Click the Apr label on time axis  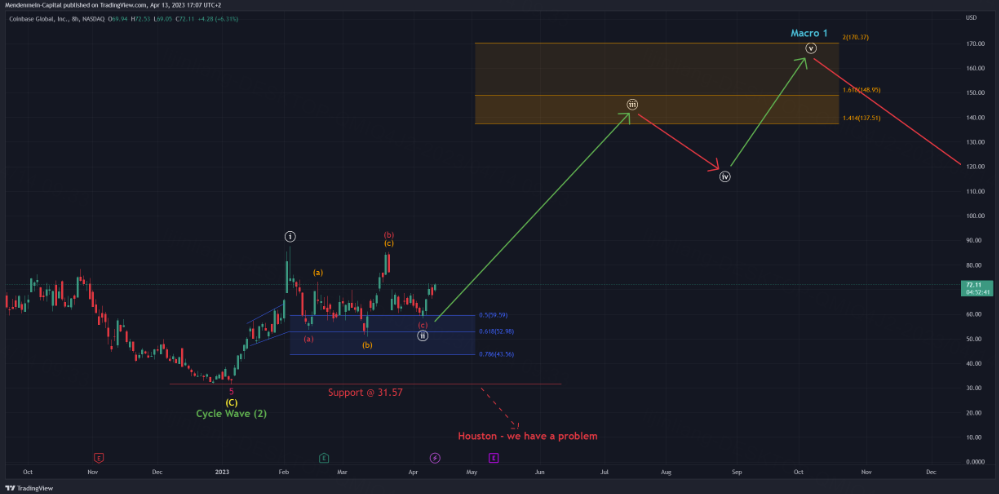click(x=413, y=472)
